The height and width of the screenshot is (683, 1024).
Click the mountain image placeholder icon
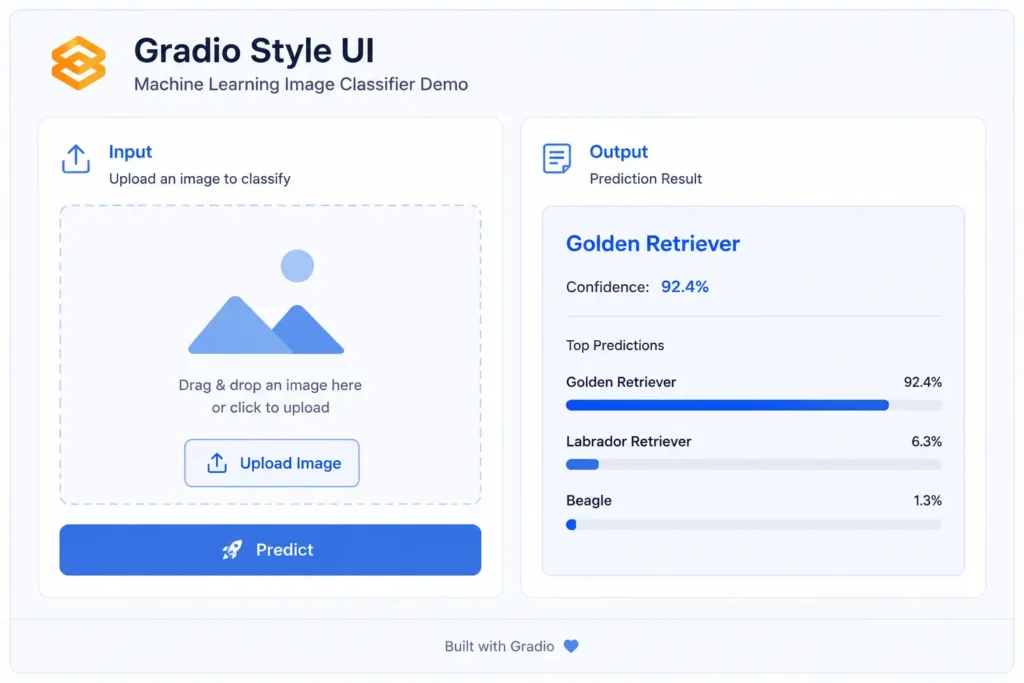click(266, 302)
